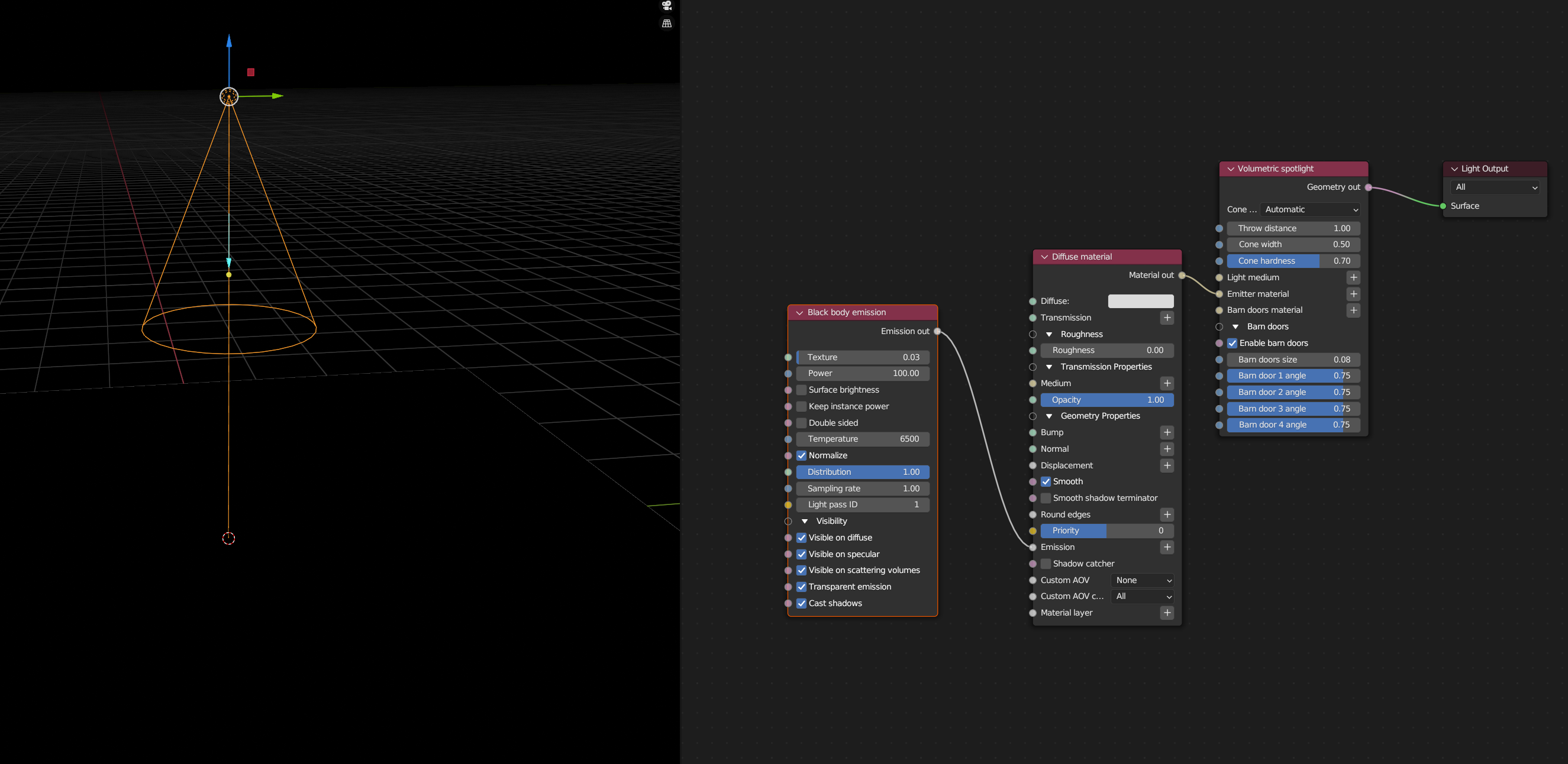Toggle perspective/orthographic grid icon
Screen dimensions: 1568x764
666,24
